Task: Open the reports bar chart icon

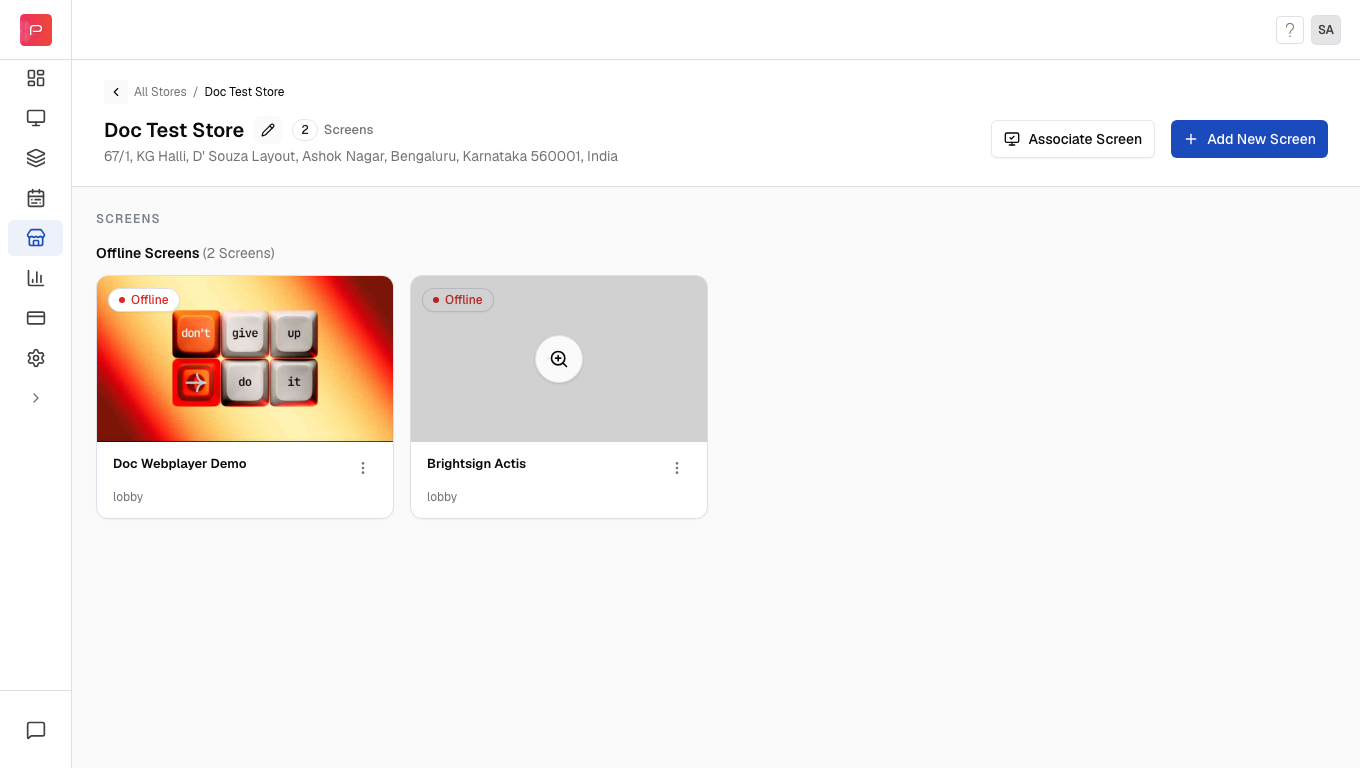Action: [36, 278]
